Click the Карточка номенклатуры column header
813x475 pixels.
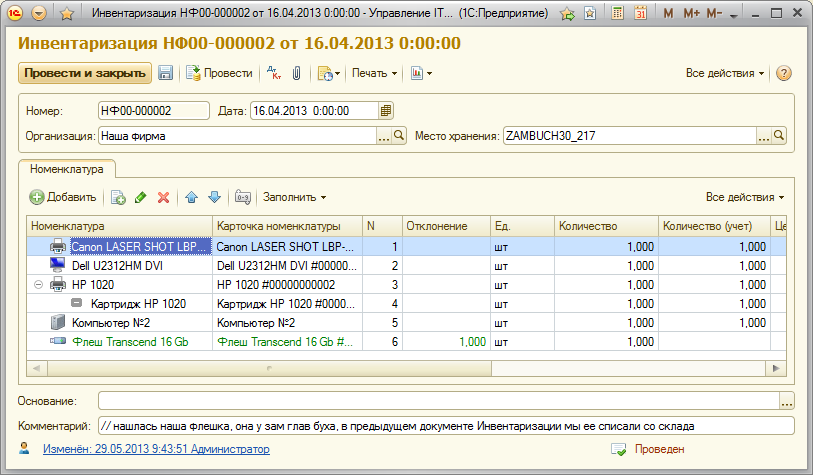287,226
